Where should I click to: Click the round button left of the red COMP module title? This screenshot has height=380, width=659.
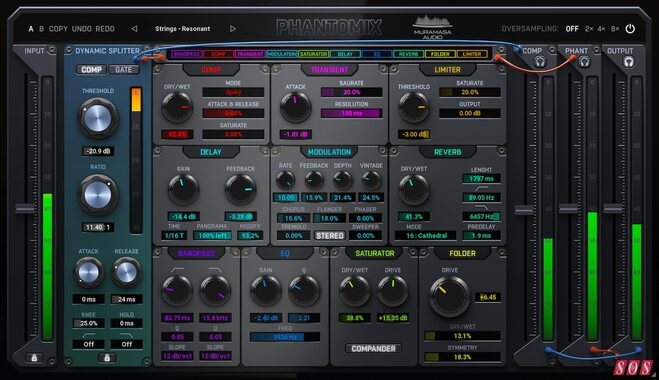158,68
